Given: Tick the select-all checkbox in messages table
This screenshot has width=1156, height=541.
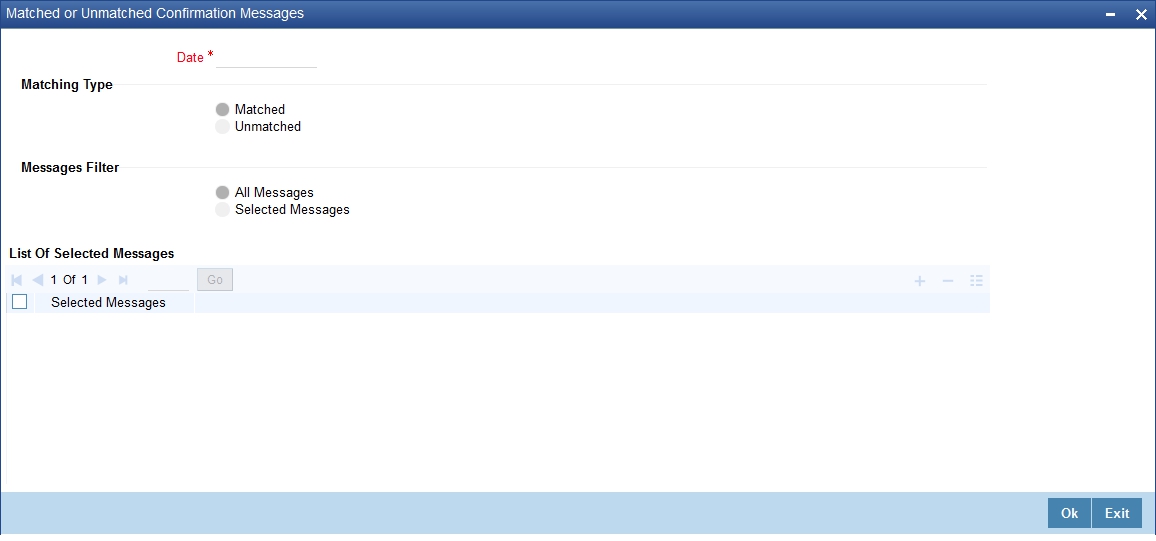Looking at the screenshot, I should pyautogui.click(x=20, y=301).
